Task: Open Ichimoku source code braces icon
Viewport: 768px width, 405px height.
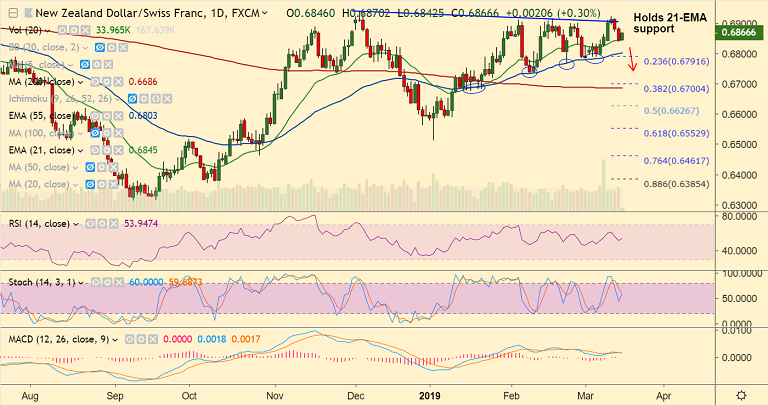Action: (x=155, y=99)
